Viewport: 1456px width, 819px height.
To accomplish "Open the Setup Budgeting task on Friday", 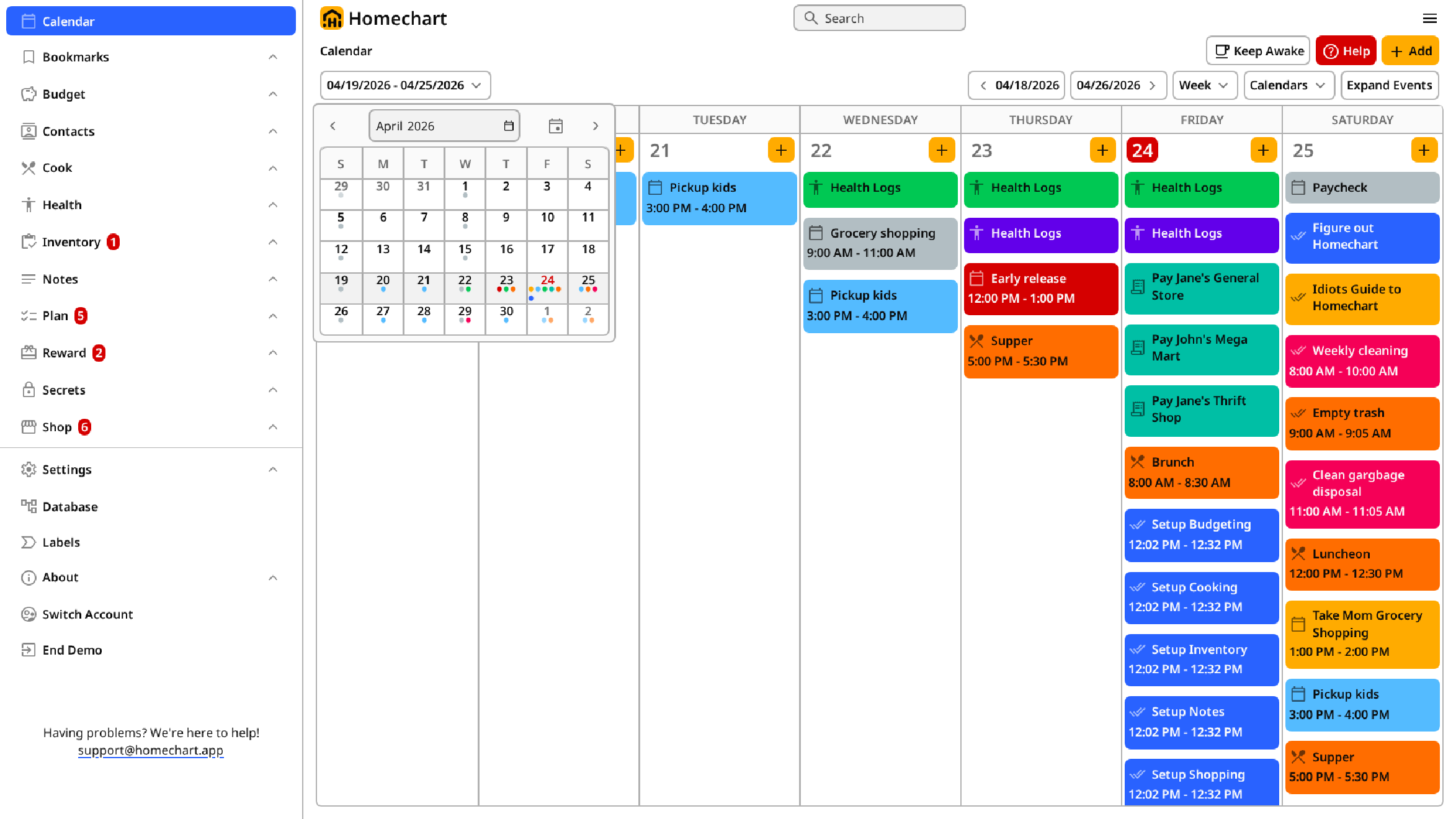I will [x=1201, y=535].
